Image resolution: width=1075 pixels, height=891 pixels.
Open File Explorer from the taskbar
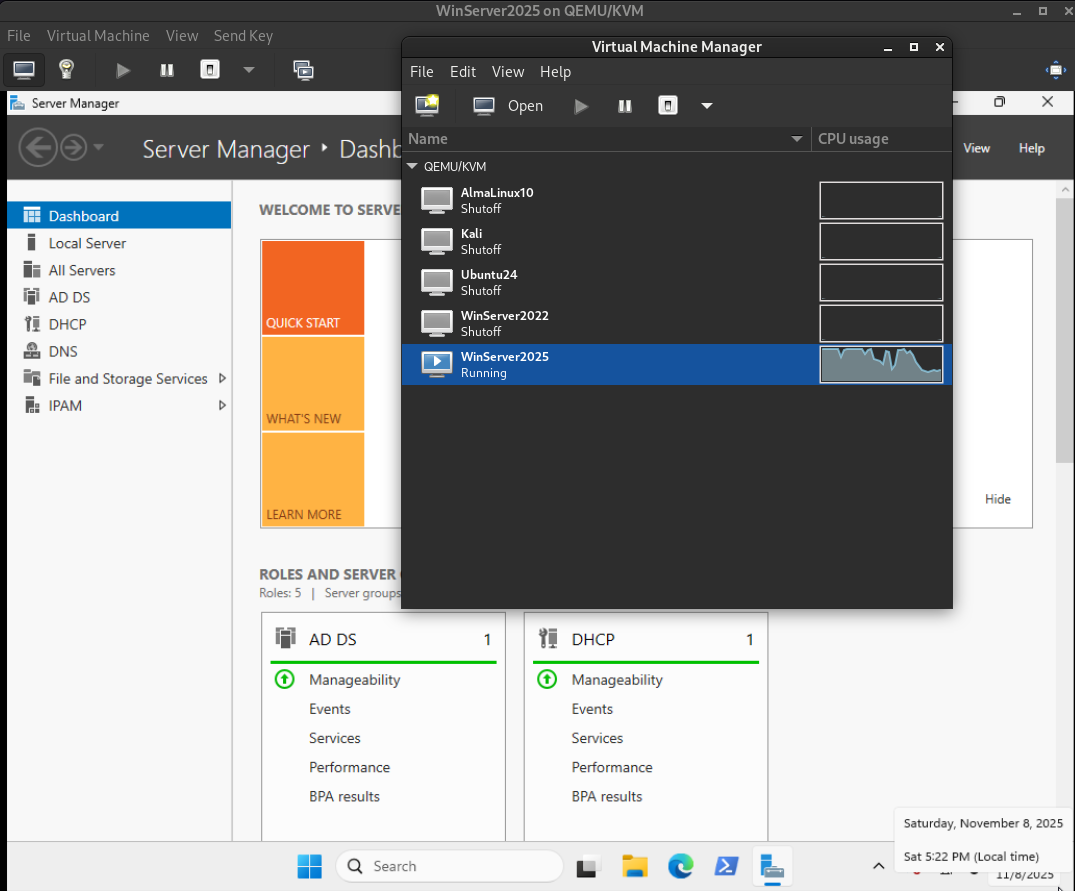(635, 866)
